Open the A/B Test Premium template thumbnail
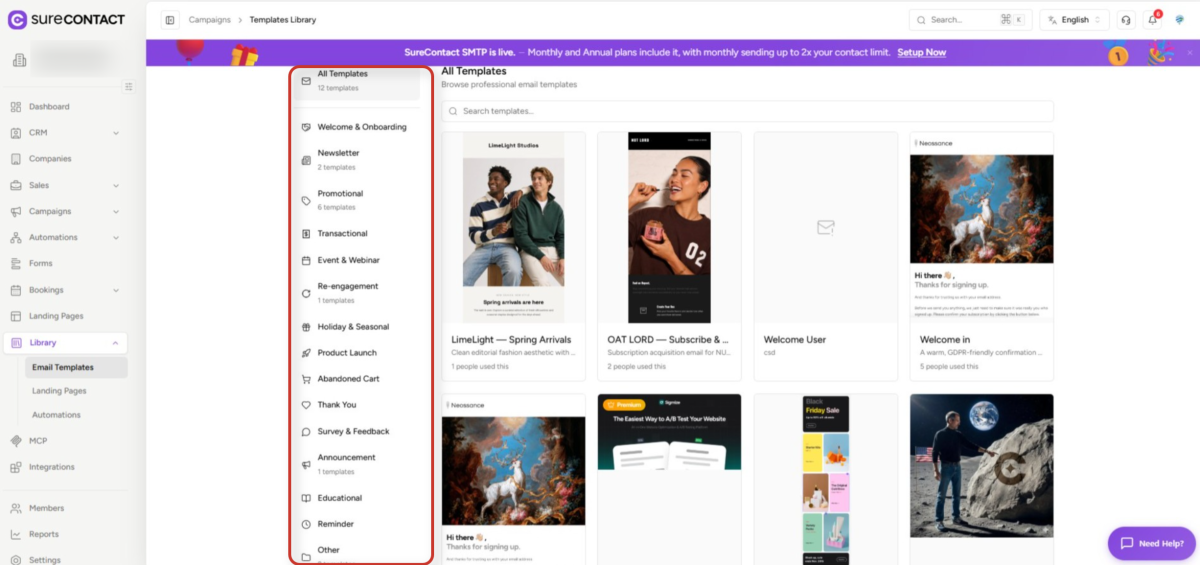This screenshot has height=565, width=1200. tap(669, 432)
